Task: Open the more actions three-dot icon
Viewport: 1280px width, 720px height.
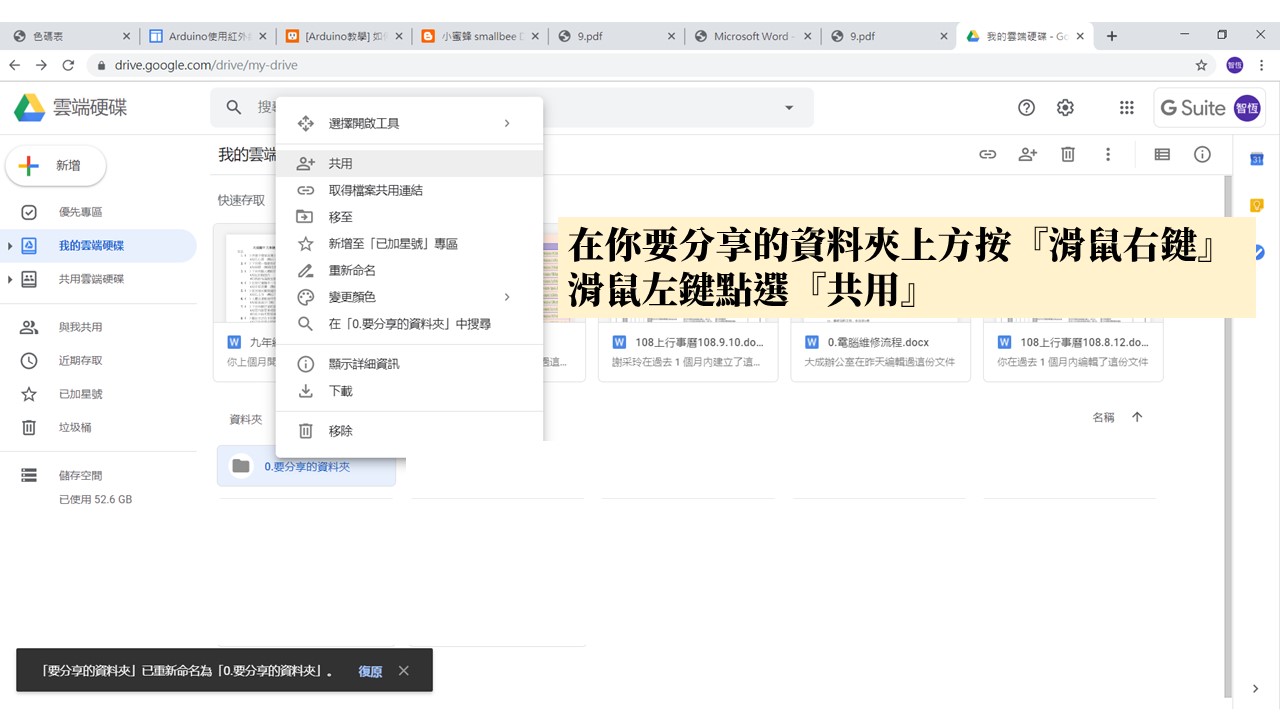Action: (1108, 155)
